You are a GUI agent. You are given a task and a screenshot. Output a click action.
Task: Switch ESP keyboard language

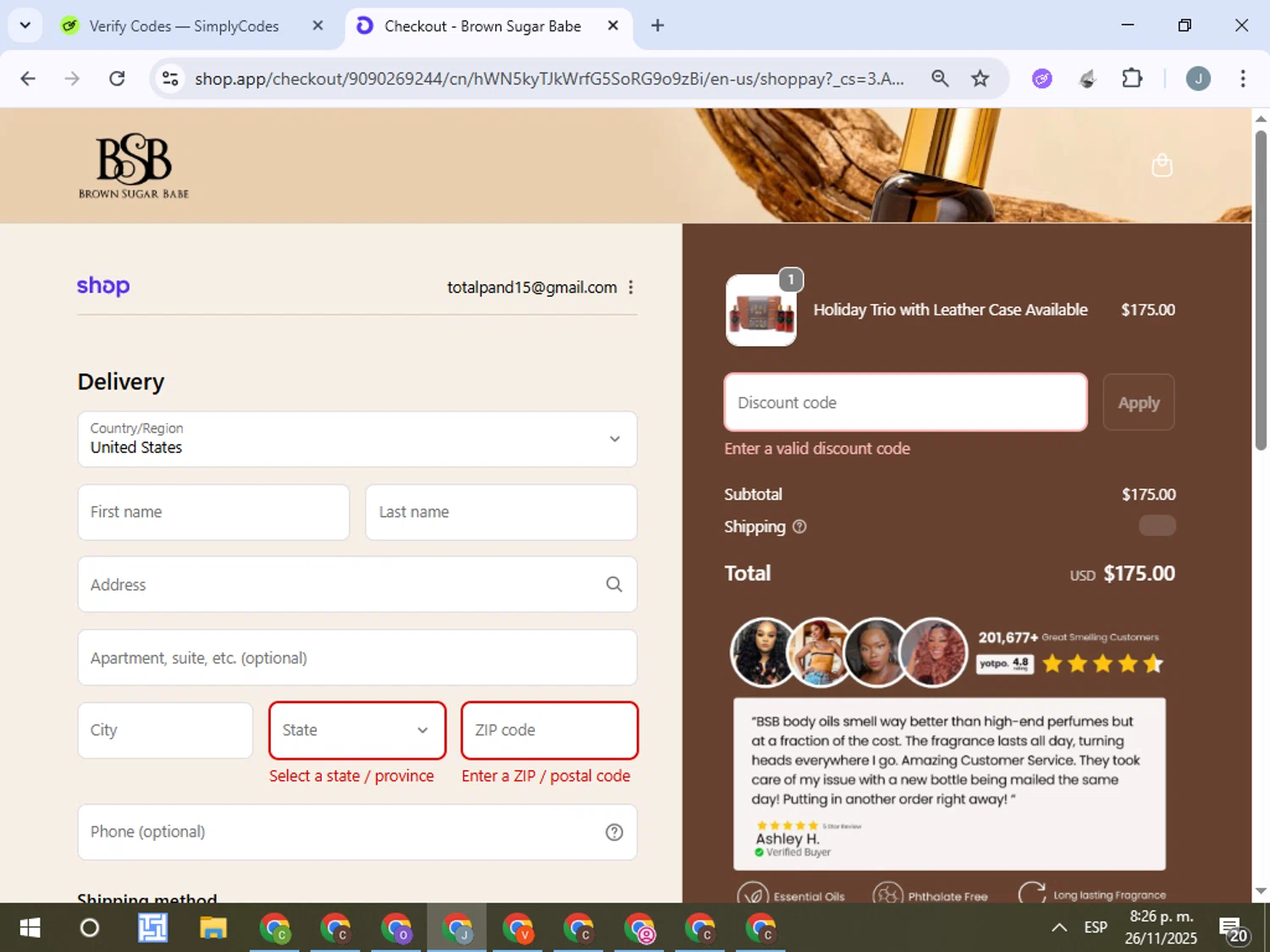1096,928
